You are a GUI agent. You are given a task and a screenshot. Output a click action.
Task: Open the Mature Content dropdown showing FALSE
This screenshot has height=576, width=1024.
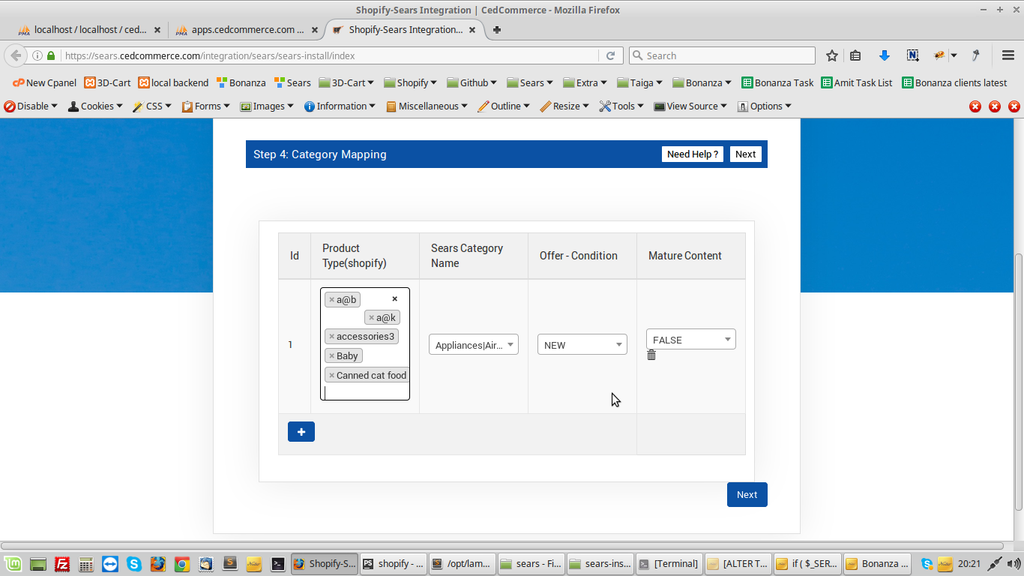point(690,340)
